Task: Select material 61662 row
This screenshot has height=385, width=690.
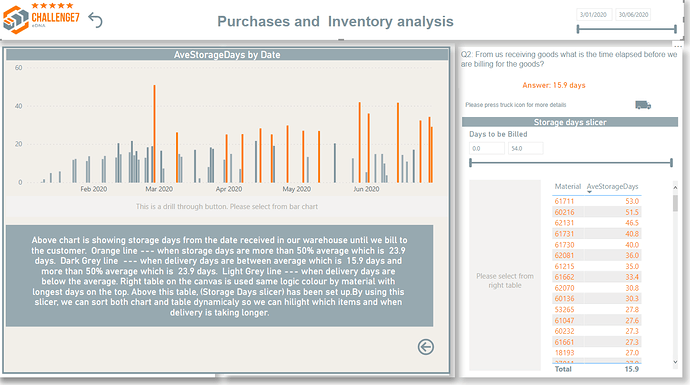Action: [596, 277]
